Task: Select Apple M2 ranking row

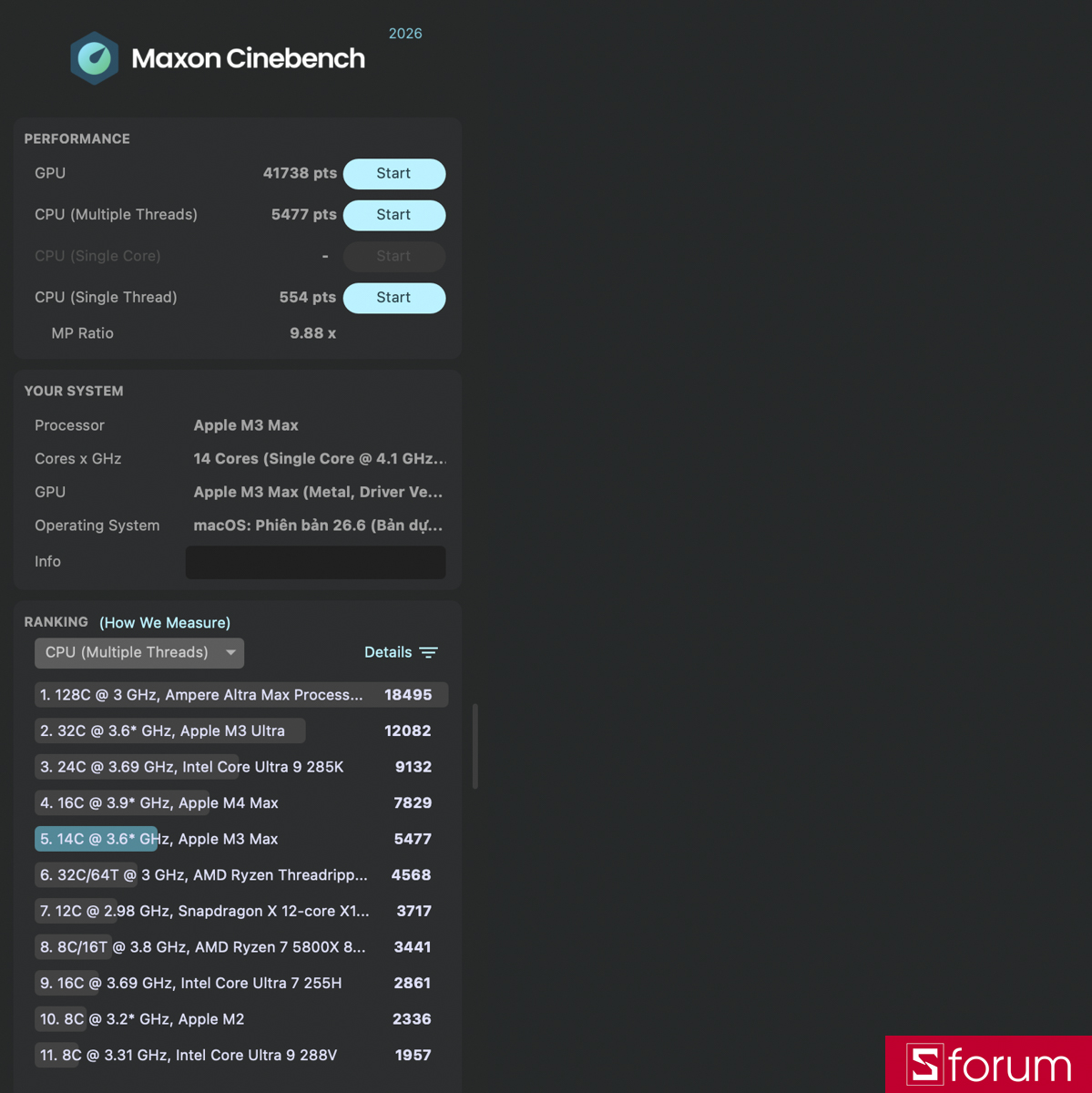Action: coord(241,1019)
